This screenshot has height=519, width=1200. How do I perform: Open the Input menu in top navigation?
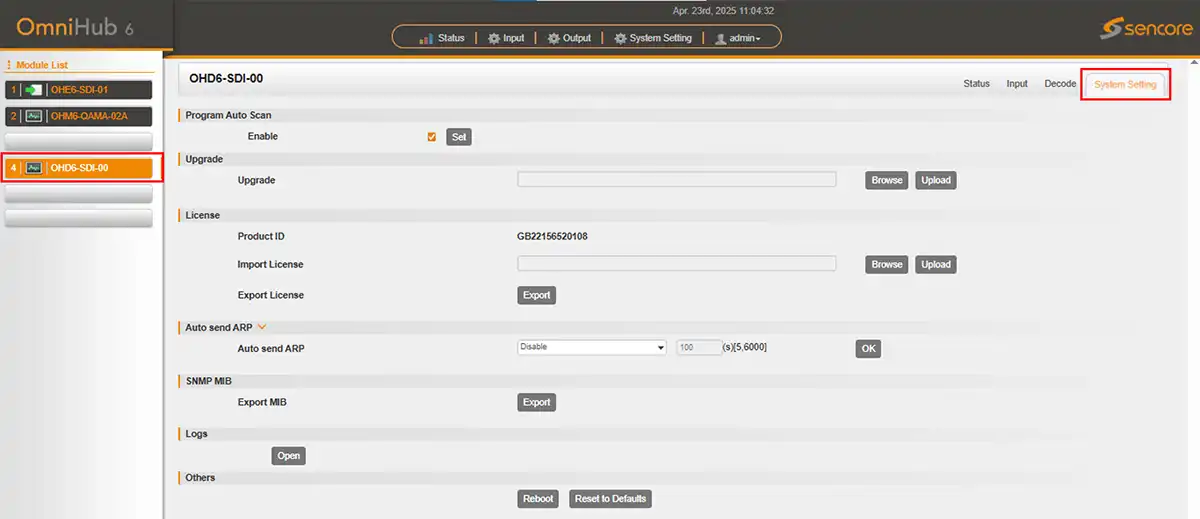pos(506,38)
